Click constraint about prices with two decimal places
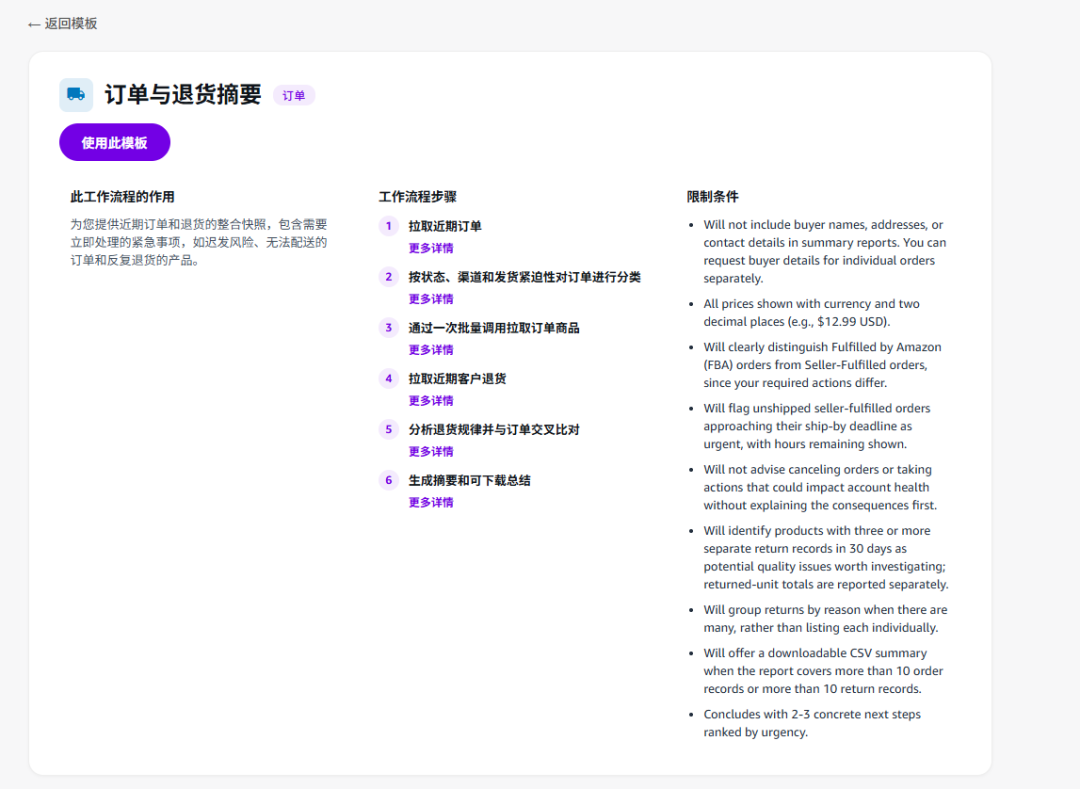 (811, 313)
